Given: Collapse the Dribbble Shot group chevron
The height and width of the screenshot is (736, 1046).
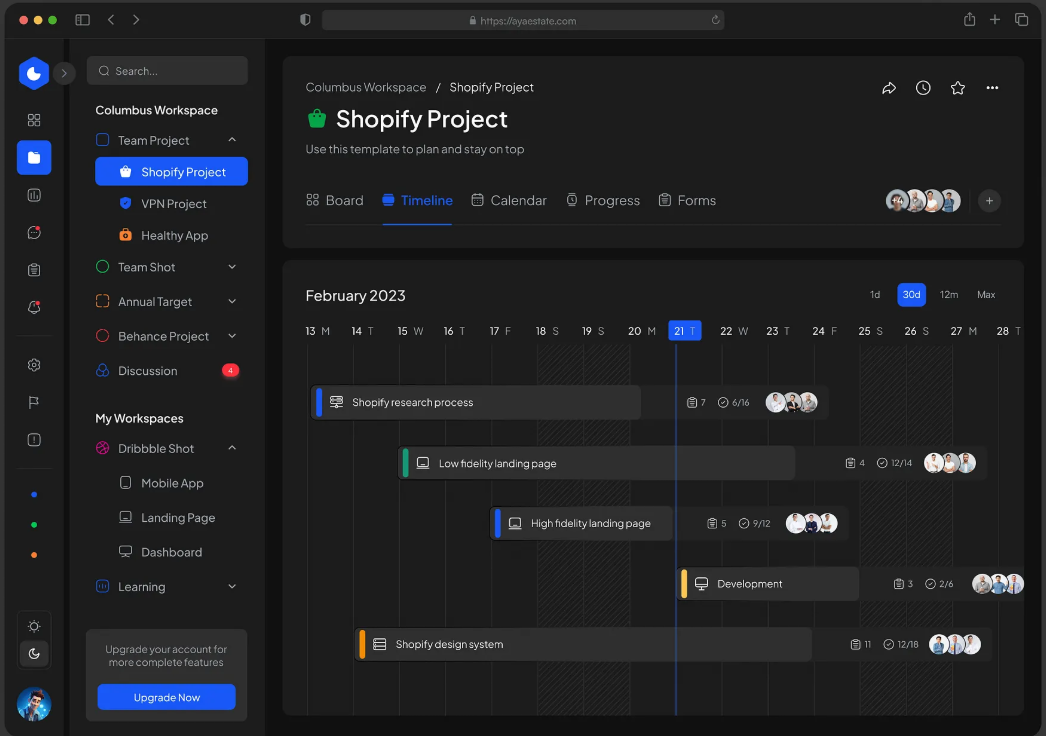Looking at the screenshot, I should click(232, 448).
